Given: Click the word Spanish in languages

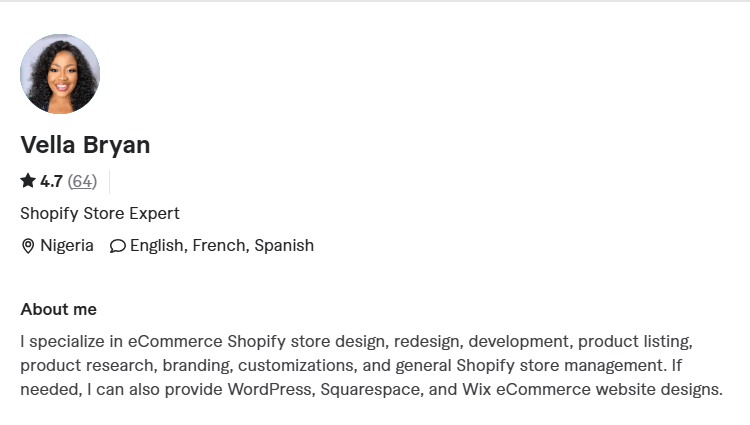Looking at the screenshot, I should point(284,245).
